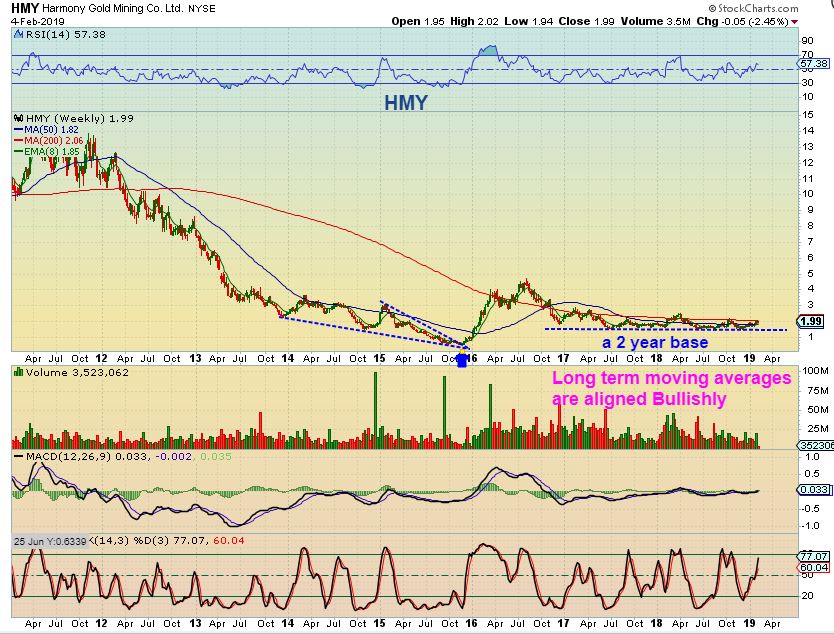Click the 'a 2 year base' annotation

(x=655, y=343)
